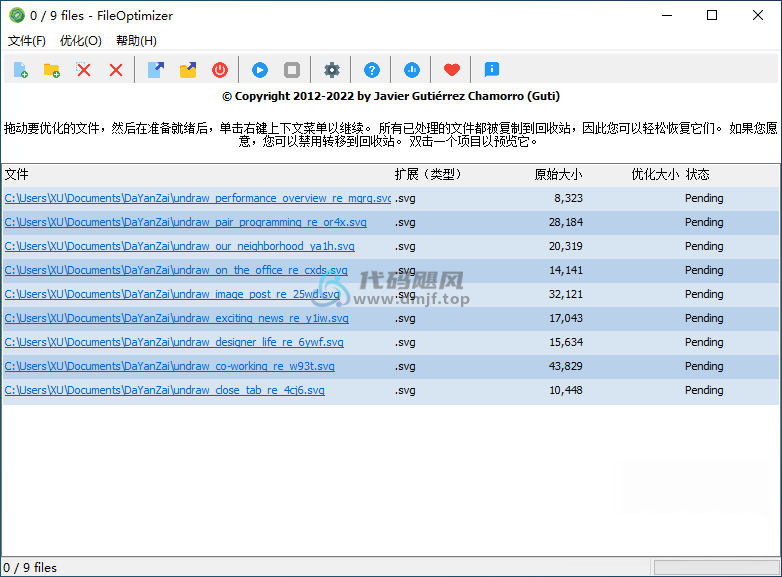Open options via the gear icon
Image resolution: width=782 pixels, height=577 pixels.
pos(332,70)
